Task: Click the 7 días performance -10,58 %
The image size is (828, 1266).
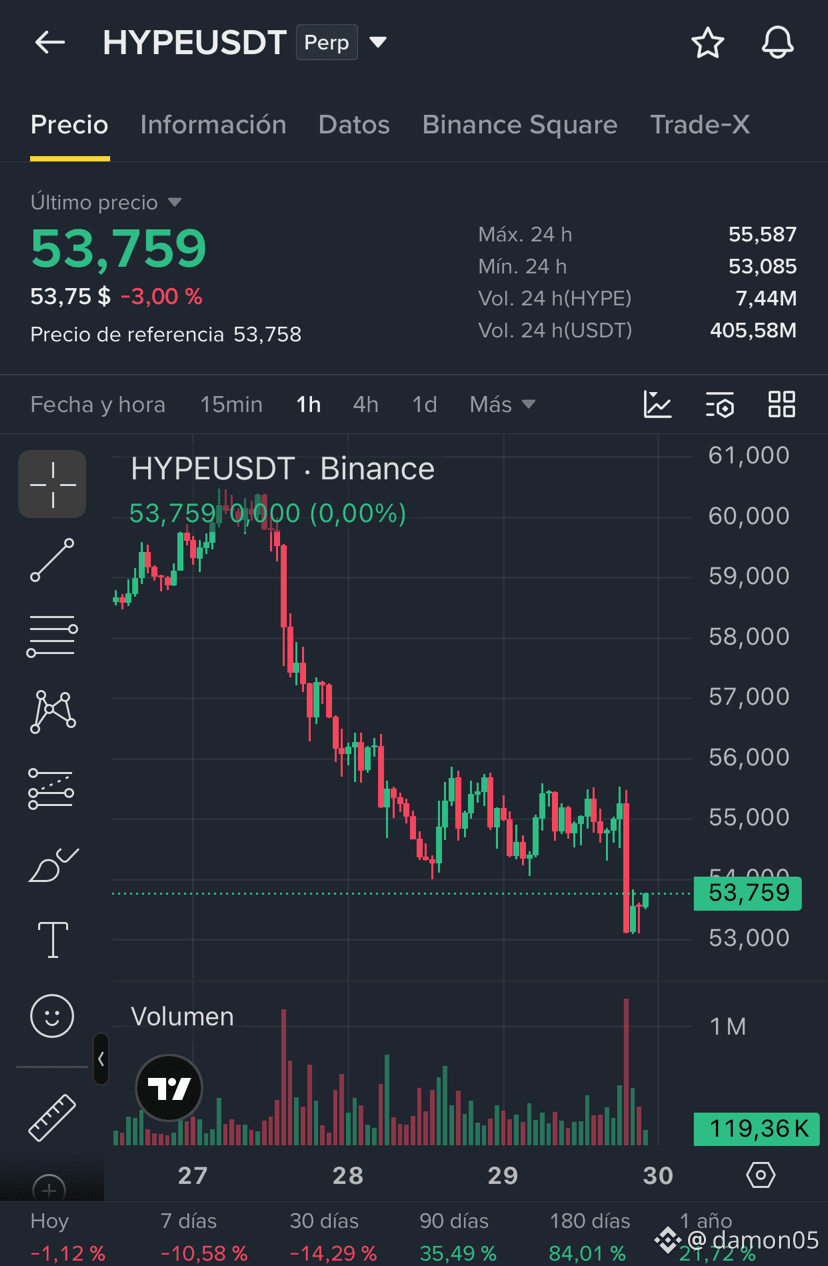Action: pos(204,1253)
